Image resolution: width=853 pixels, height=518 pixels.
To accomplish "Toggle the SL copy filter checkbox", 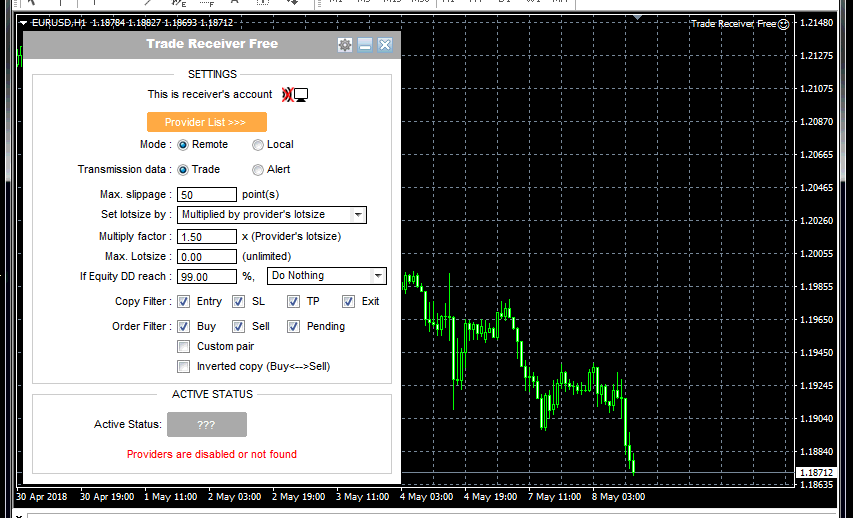I will point(238,301).
